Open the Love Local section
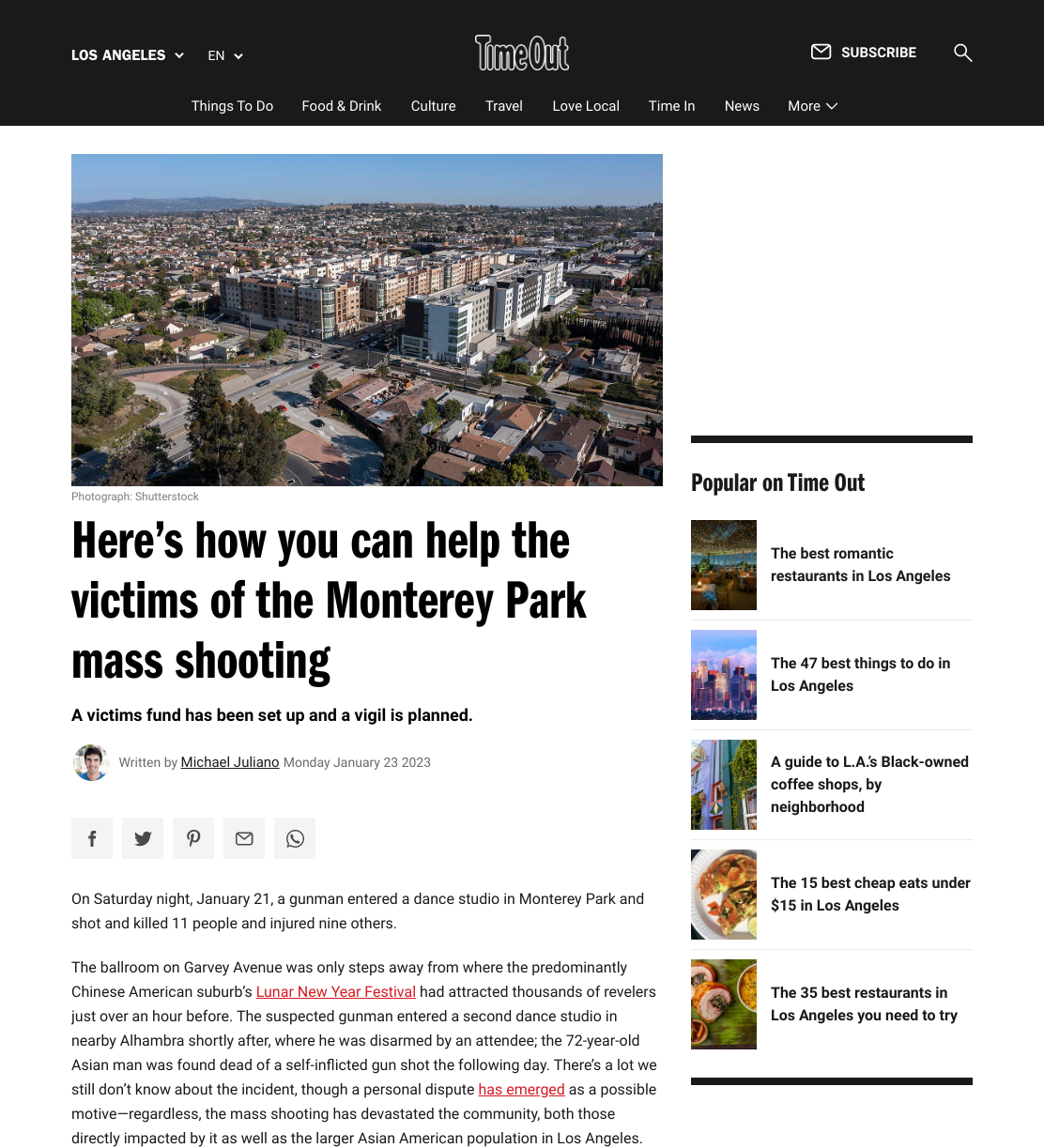 pyautogui.click(x=586, y=106)
